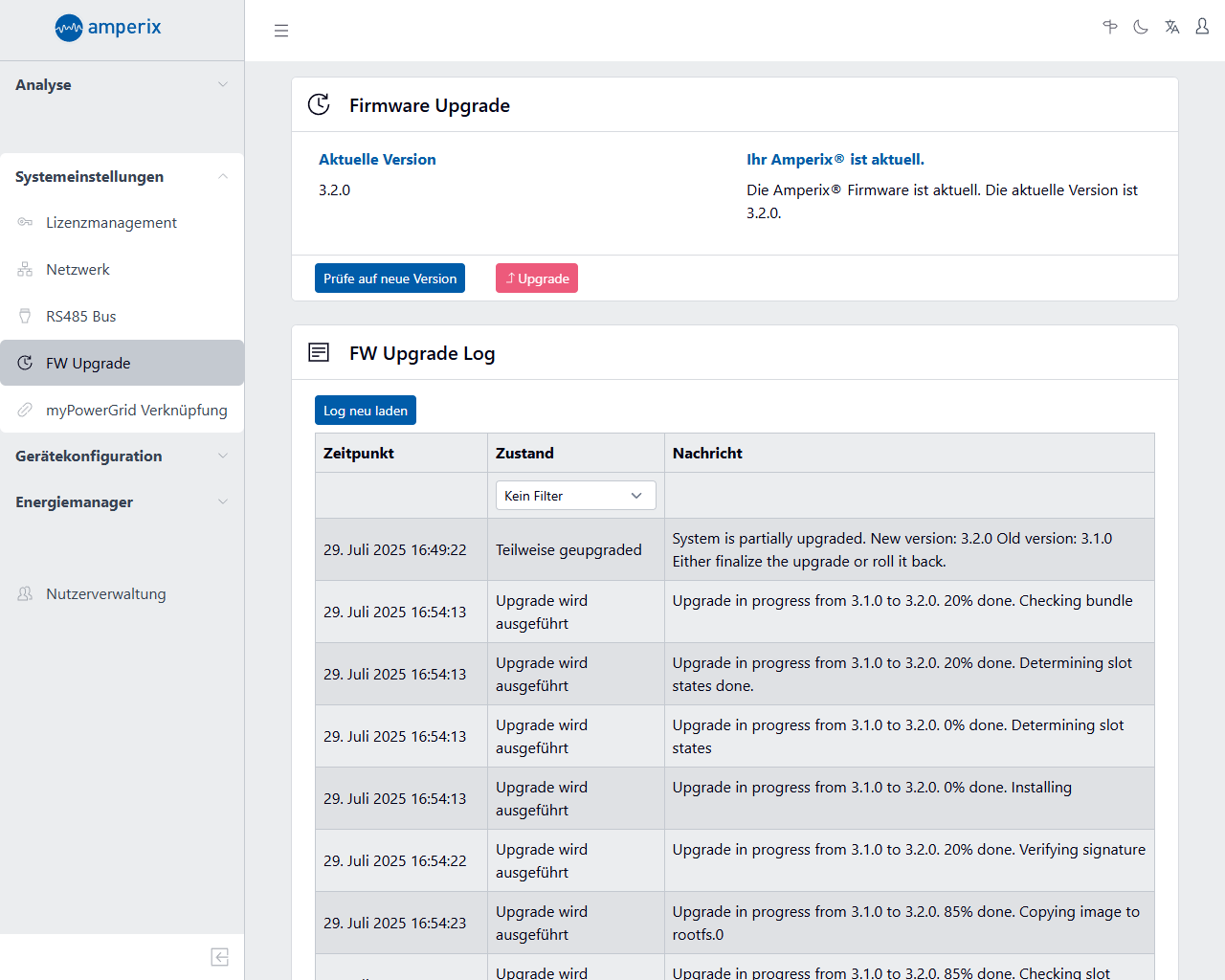
Task: Click the signpost icon in header
Action: click(x=1110, y=27)
